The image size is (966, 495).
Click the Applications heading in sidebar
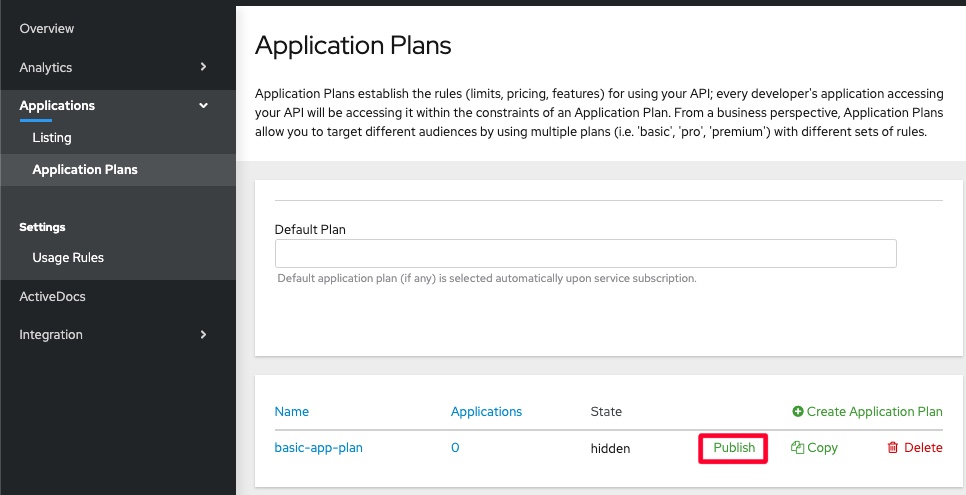(x=57, y=105)
